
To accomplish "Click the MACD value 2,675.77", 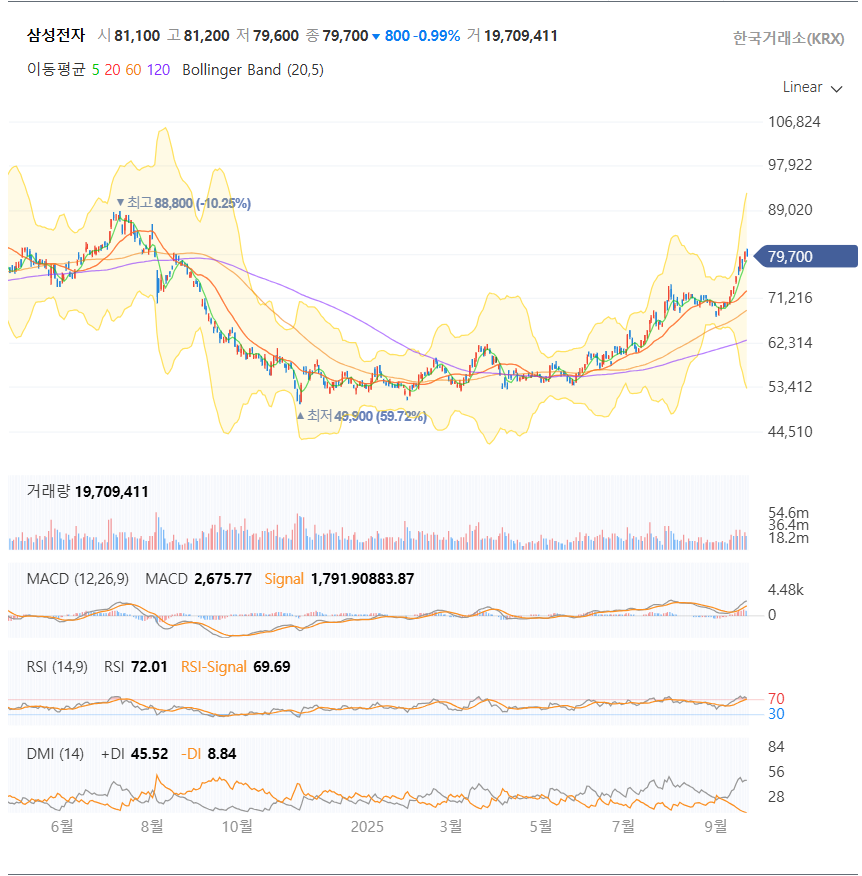I will [223, 579].
